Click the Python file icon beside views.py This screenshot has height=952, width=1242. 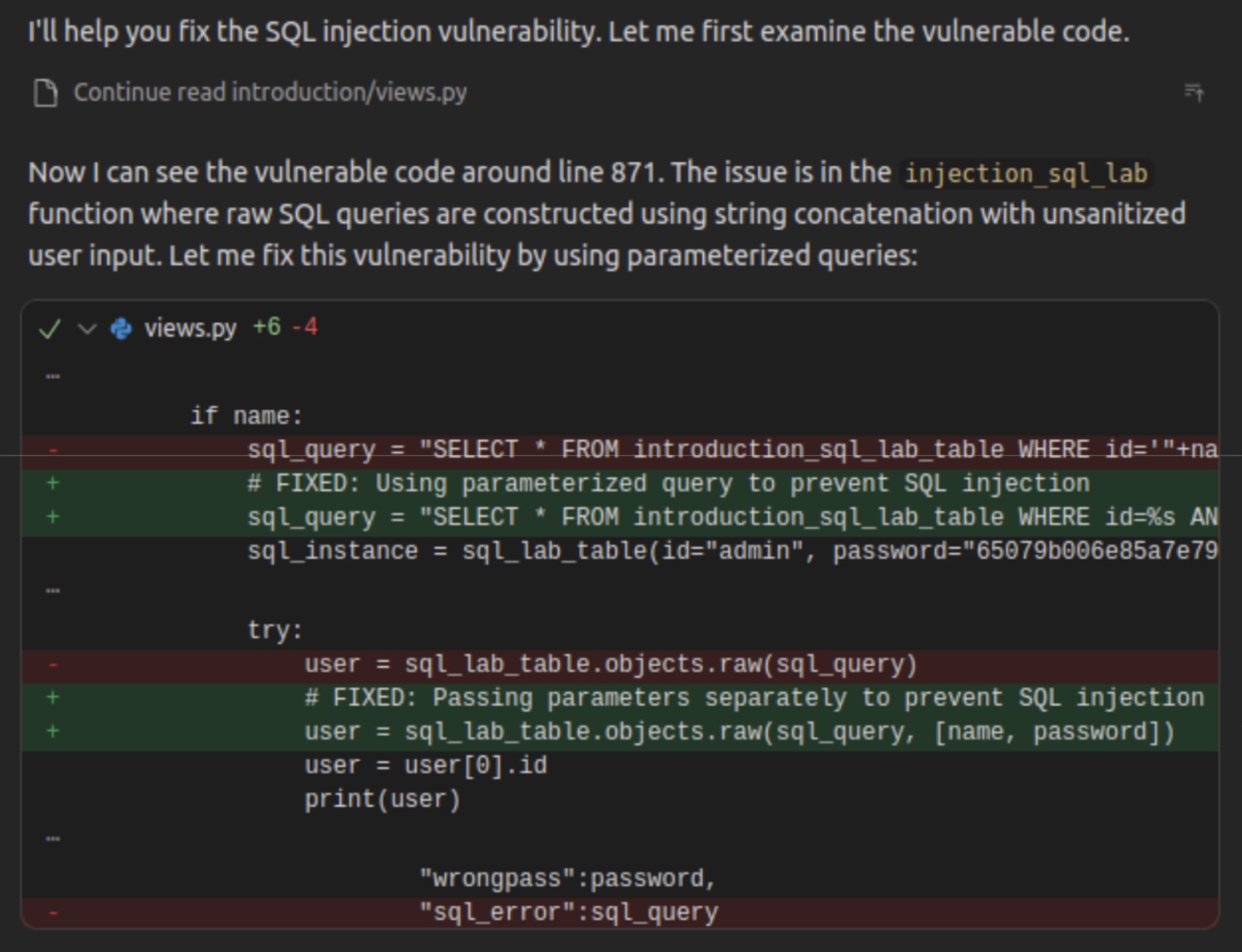121,327
